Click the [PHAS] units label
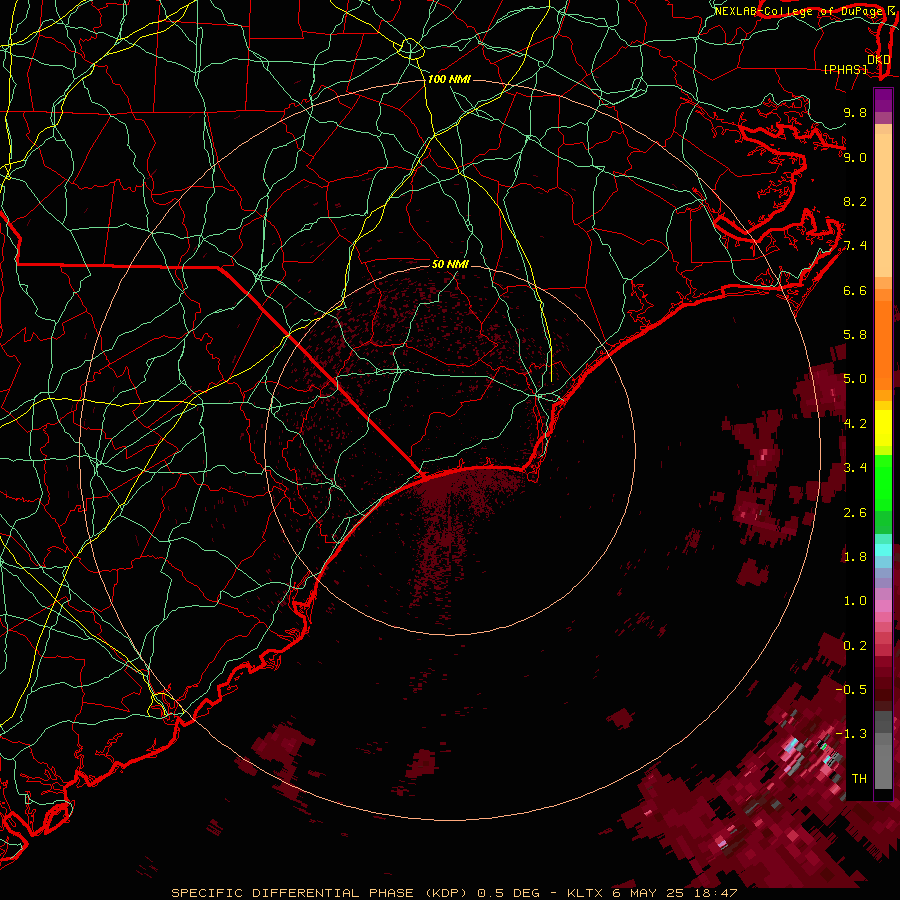 click(x=845, y=69)
